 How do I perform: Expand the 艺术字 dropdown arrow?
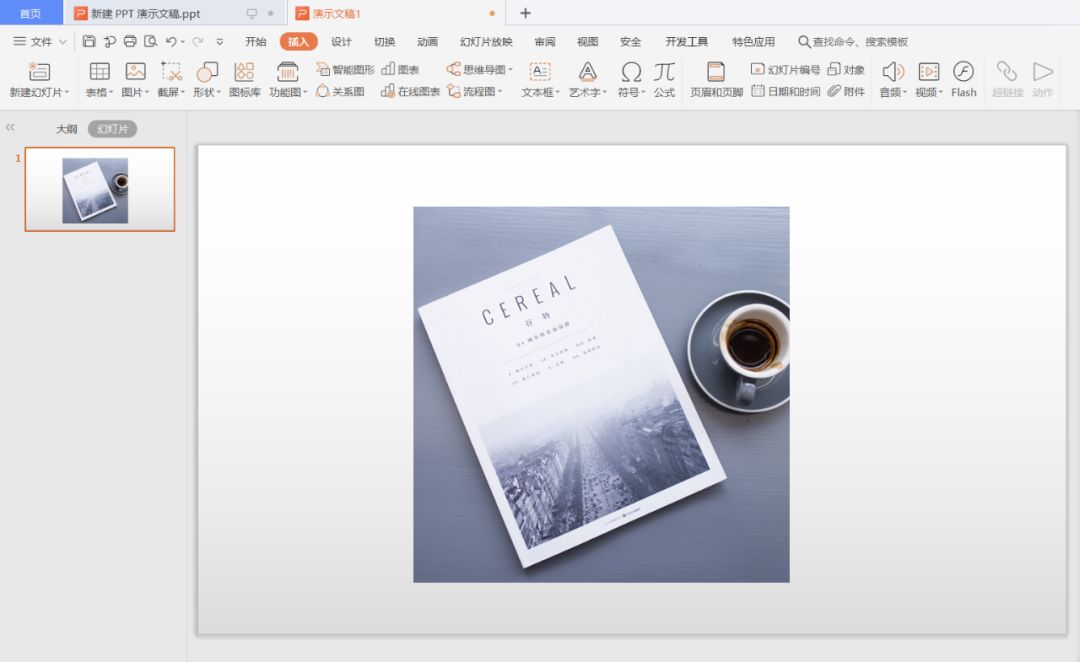pyautogui.click(x=604, y=92)
